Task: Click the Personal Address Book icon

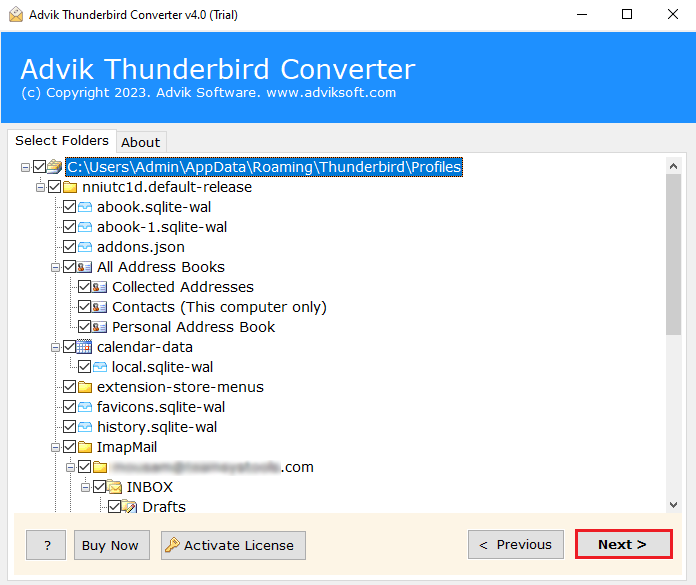Action: tap(99, 327)
